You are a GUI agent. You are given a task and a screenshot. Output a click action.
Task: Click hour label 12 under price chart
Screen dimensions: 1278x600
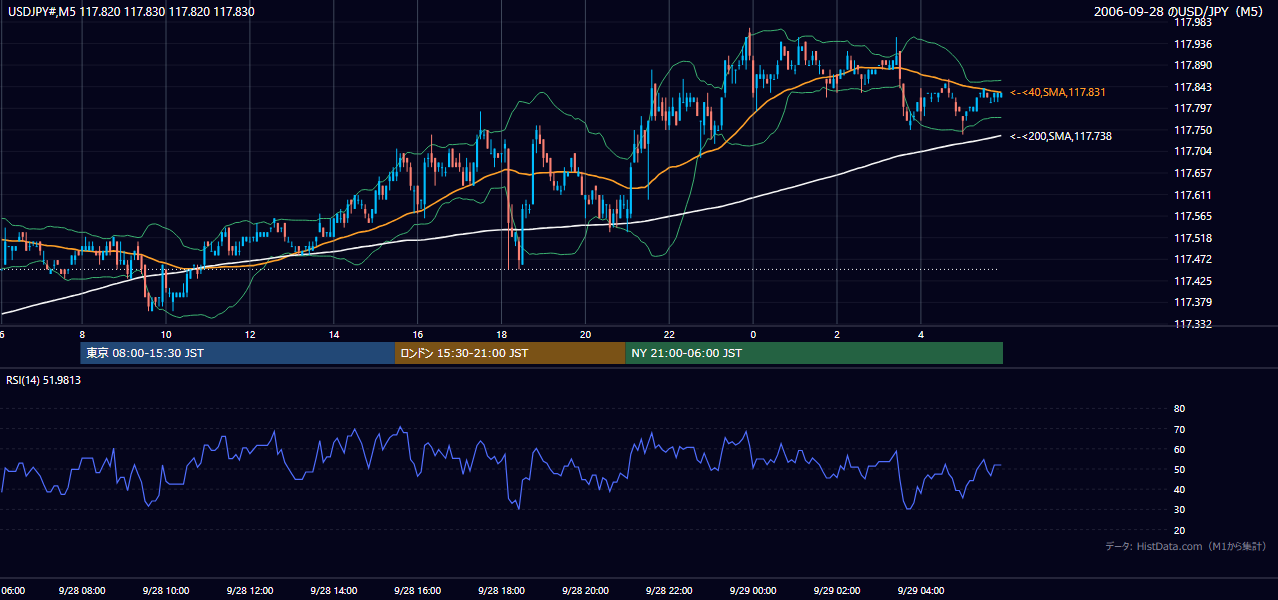tap(250, 335)
